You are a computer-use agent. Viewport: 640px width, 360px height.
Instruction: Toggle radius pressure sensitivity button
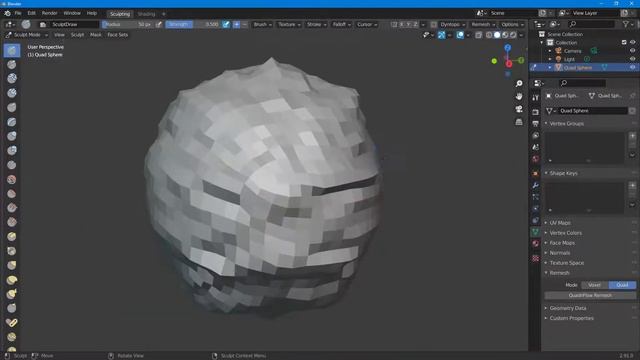(x=159, y=24)
